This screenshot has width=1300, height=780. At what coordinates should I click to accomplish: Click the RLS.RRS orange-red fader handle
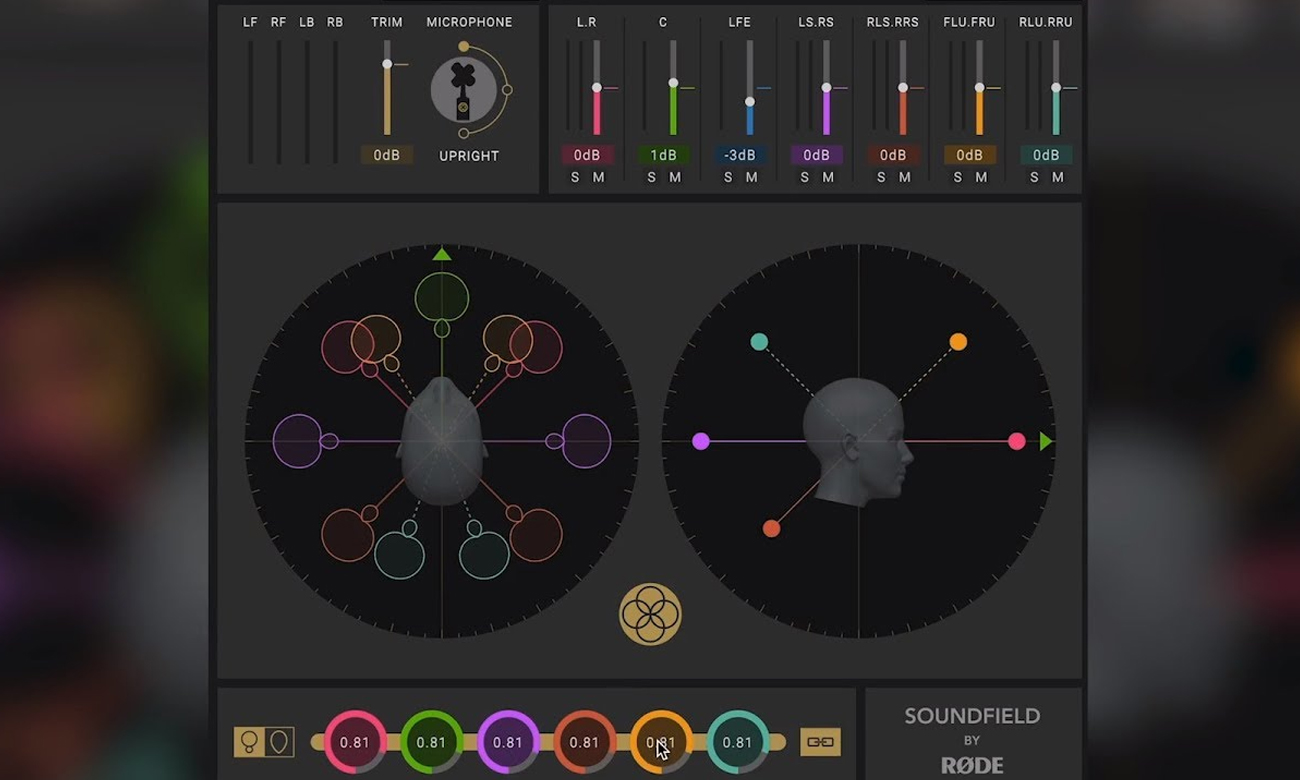(x=903, y=88)
